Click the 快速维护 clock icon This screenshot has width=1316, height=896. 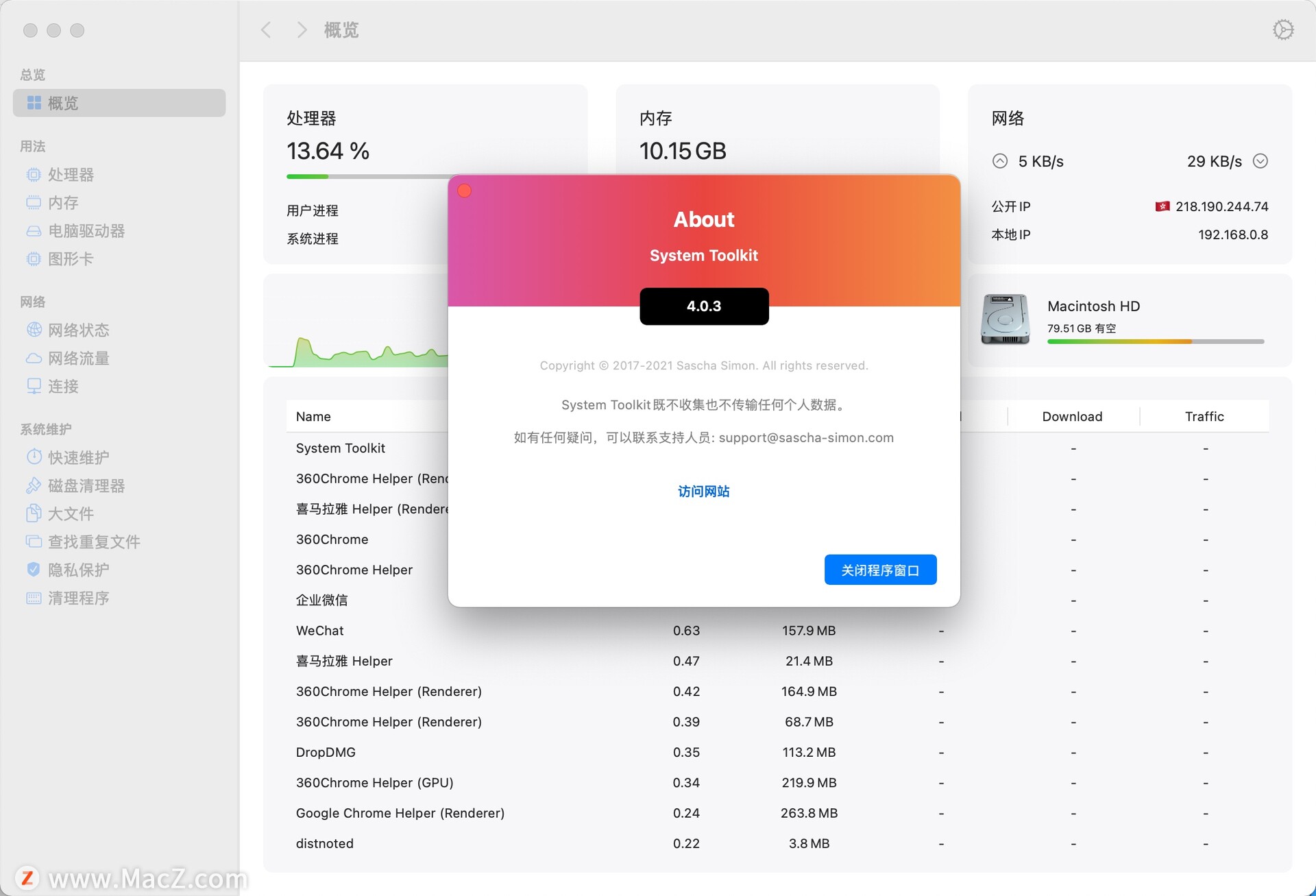(x=34, y=457)
